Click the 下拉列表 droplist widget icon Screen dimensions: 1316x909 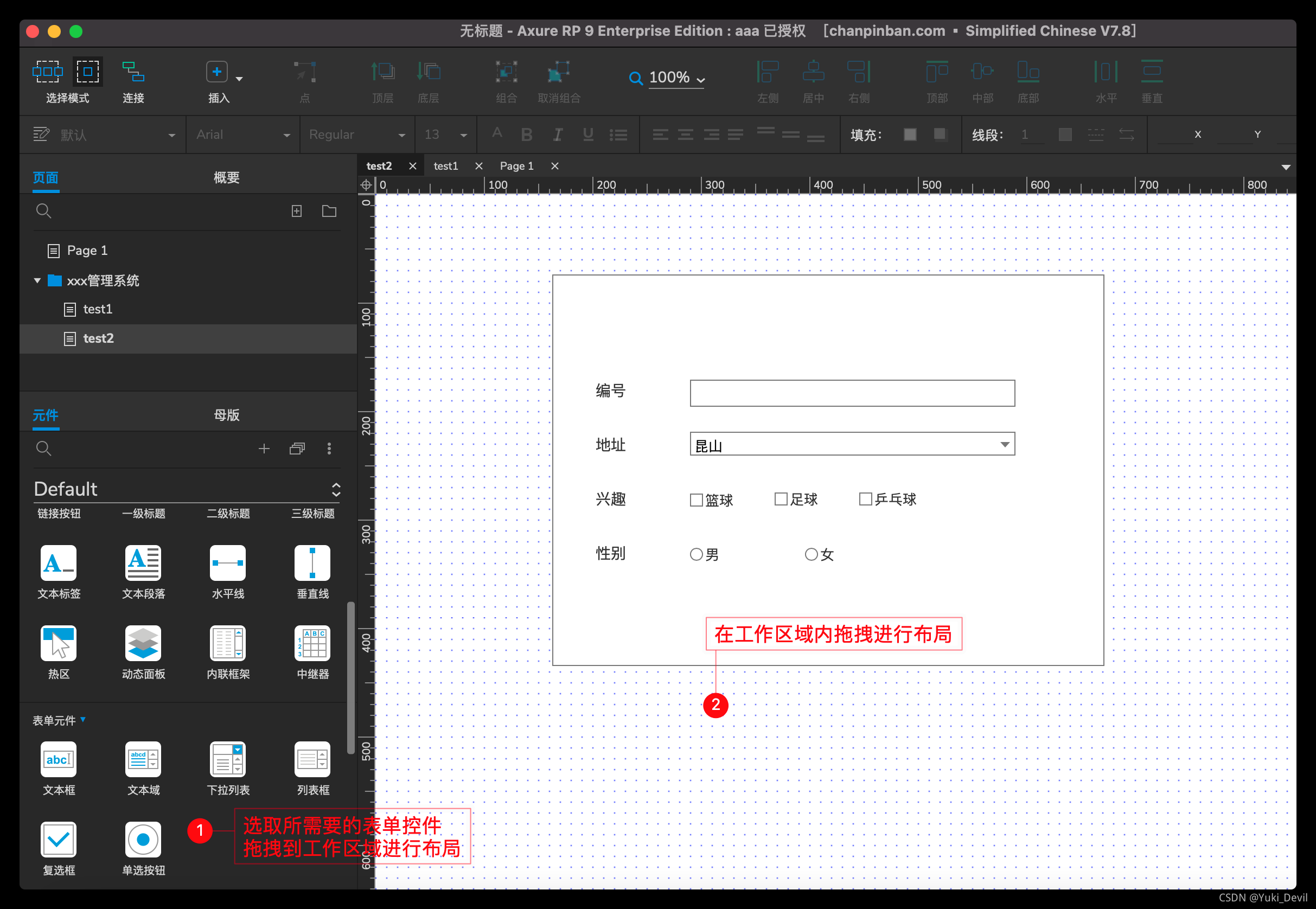click(227, 760)
